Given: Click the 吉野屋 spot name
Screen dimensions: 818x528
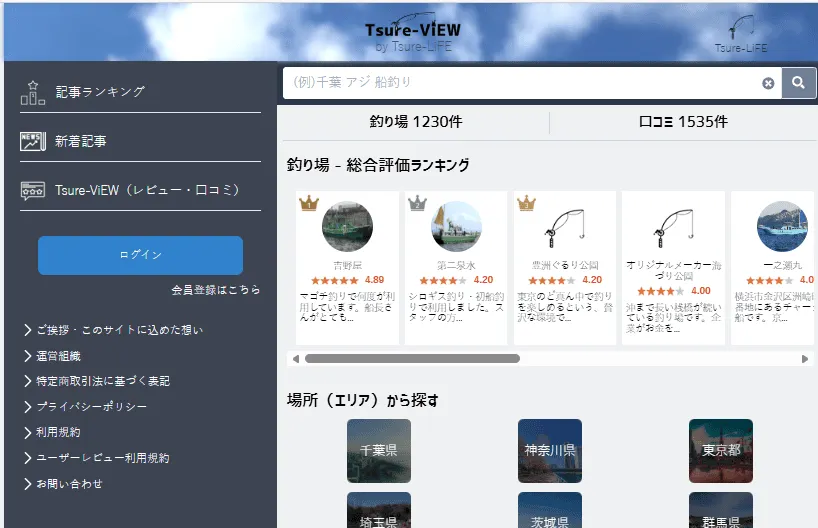Looking at the screenshot, I should 347,266.
